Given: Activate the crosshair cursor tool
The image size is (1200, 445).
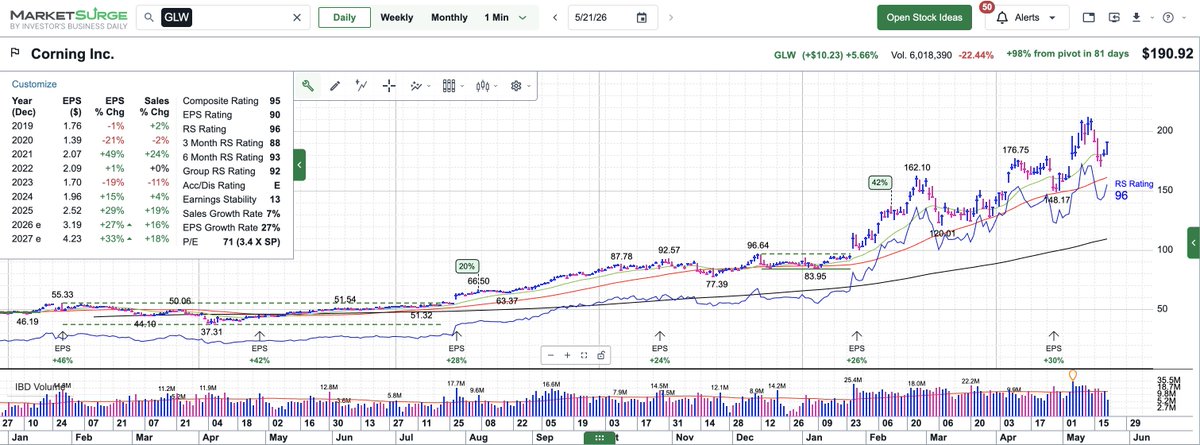Looking at the screenshot, I should click(x=388, y=86).
